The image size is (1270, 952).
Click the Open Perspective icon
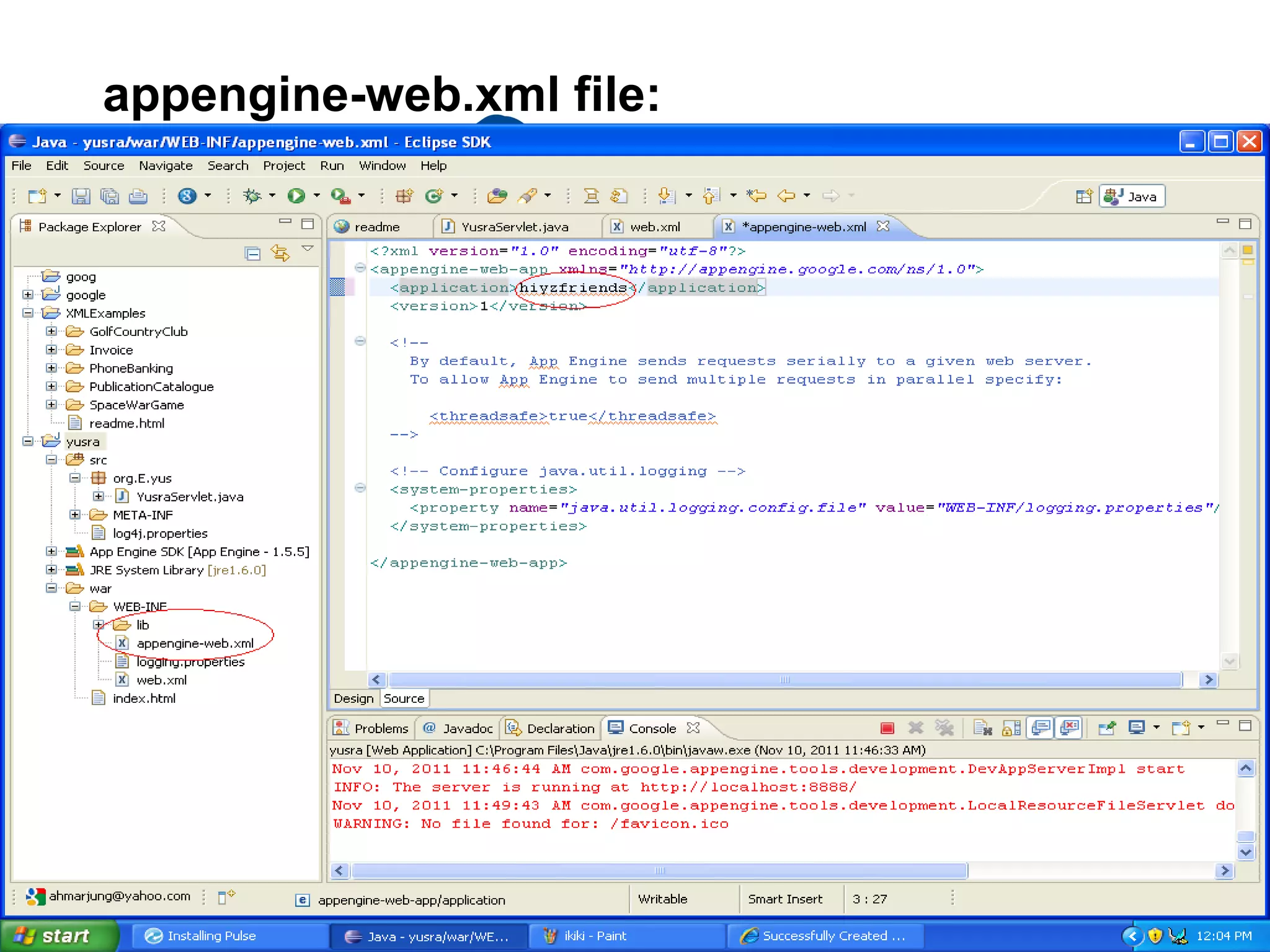(x=1084, y=196)
